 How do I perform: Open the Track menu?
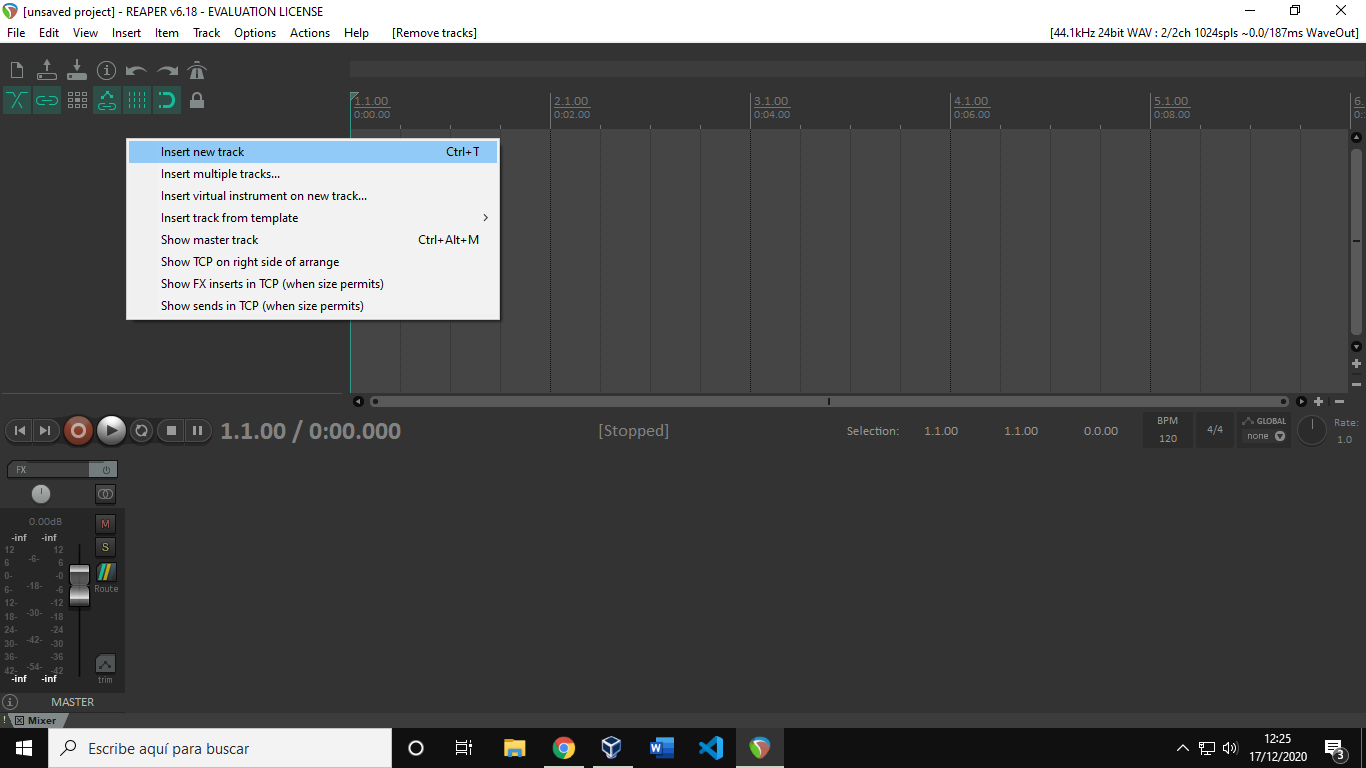[x=207, y=33]
